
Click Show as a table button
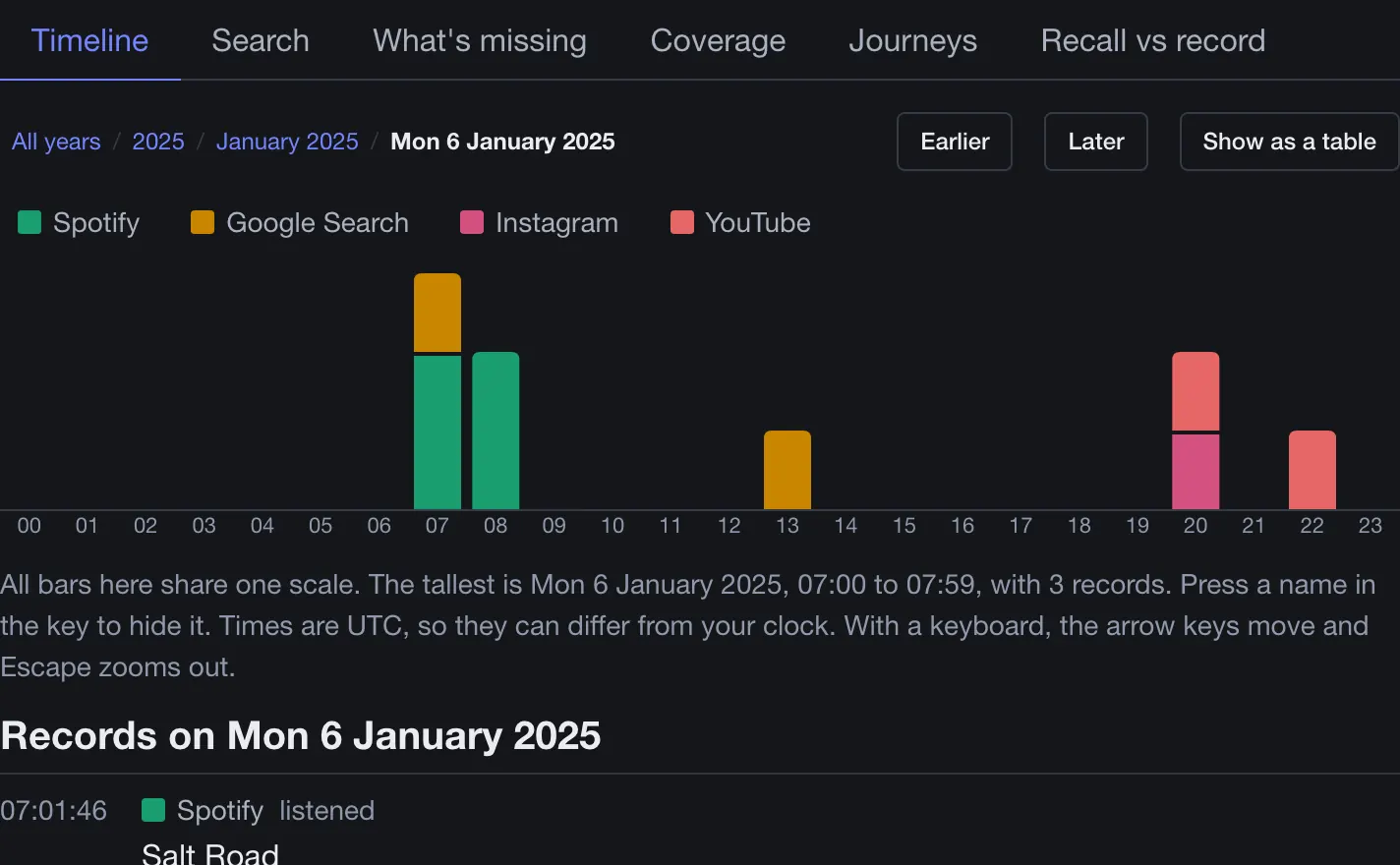1289,142
